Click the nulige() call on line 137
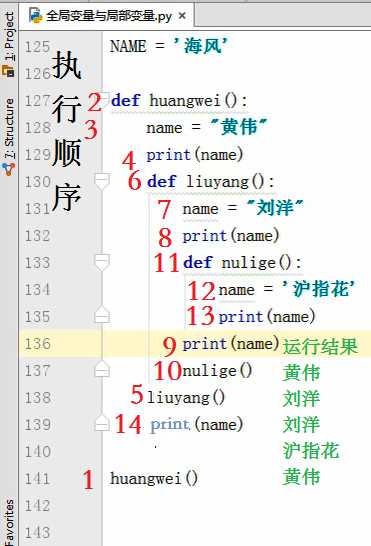The height and width of the screenshot is (546, 371). click(217, 370)
